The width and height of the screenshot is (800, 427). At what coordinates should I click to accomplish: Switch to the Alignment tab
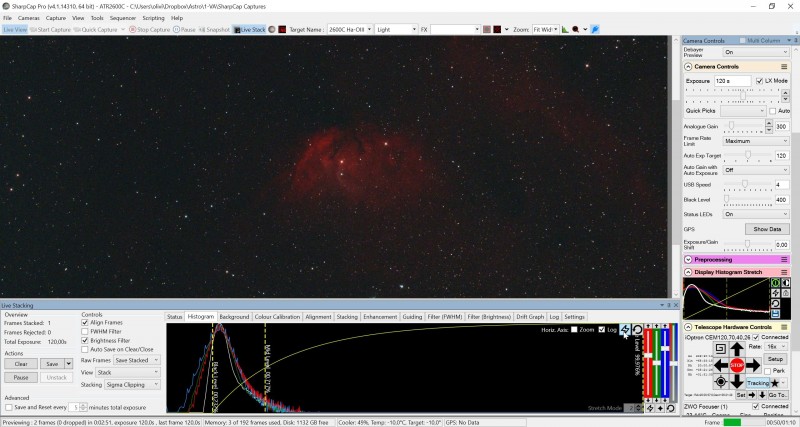[x=318, y=317]
